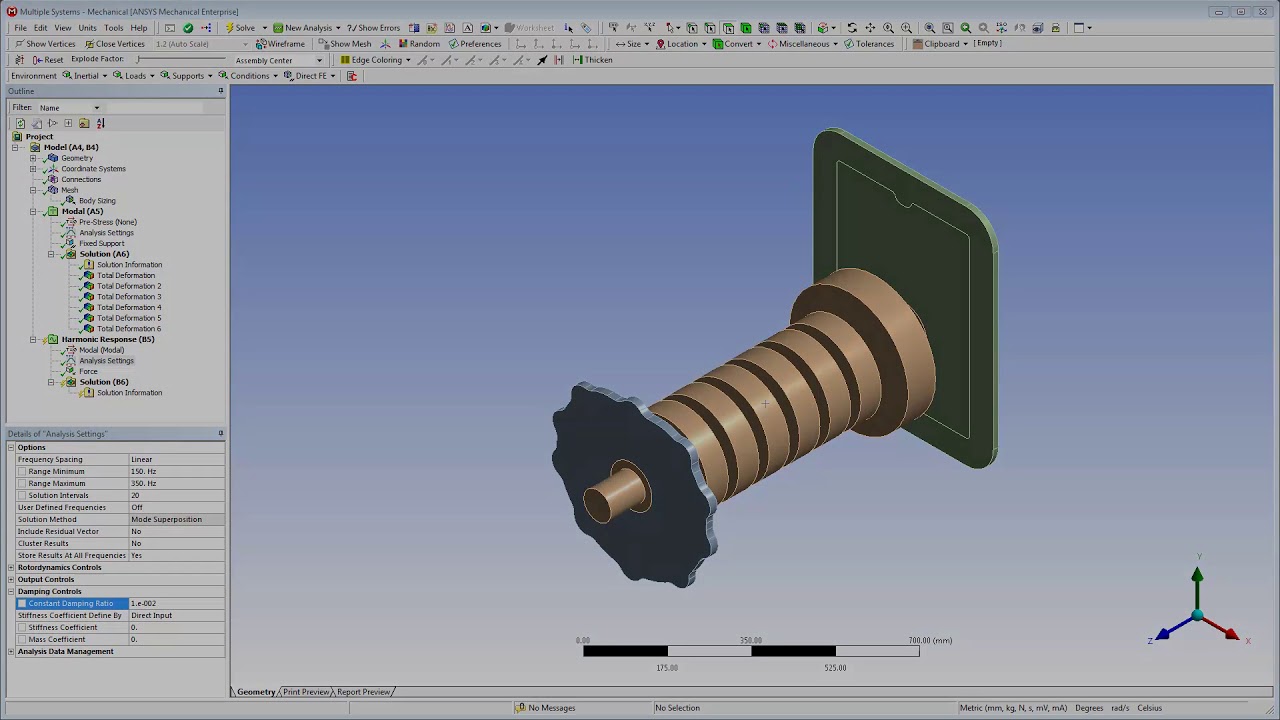The height and width of the screenshot is (720, 1280).
Task: Open the Units menu
Action: tap(87, 28)
